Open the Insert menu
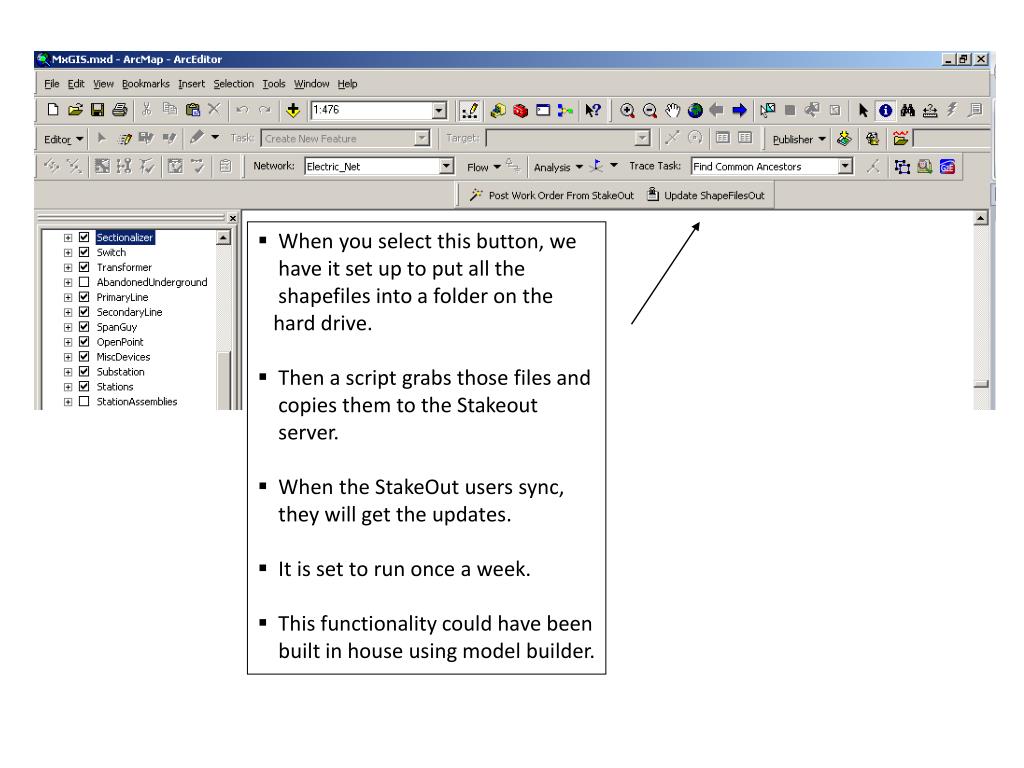 click(x=191, y=84)
